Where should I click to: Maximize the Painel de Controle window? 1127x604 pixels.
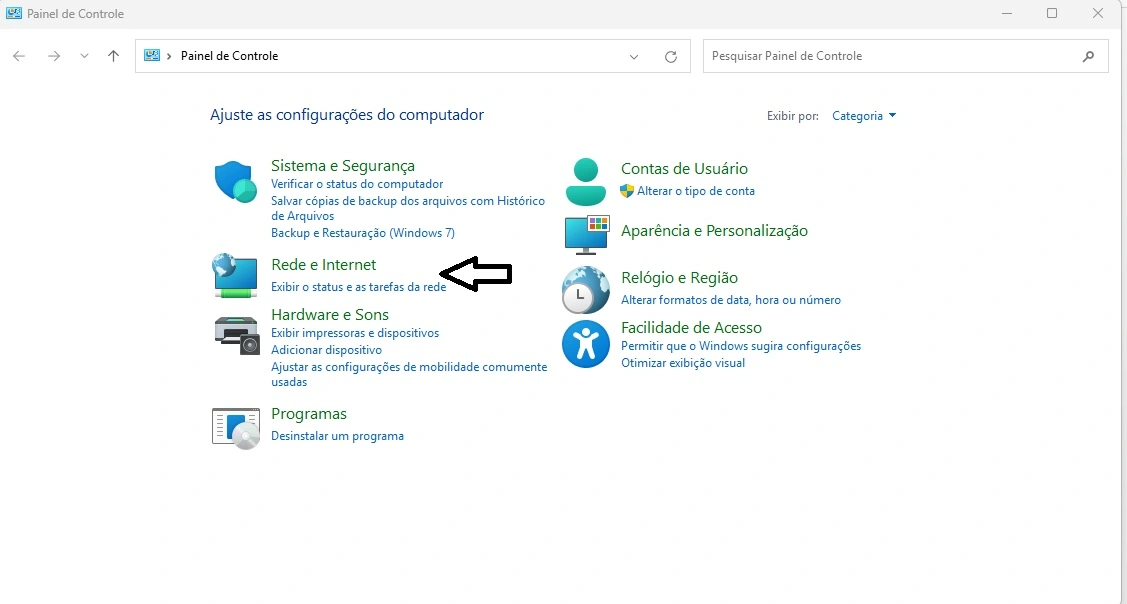1052,13
